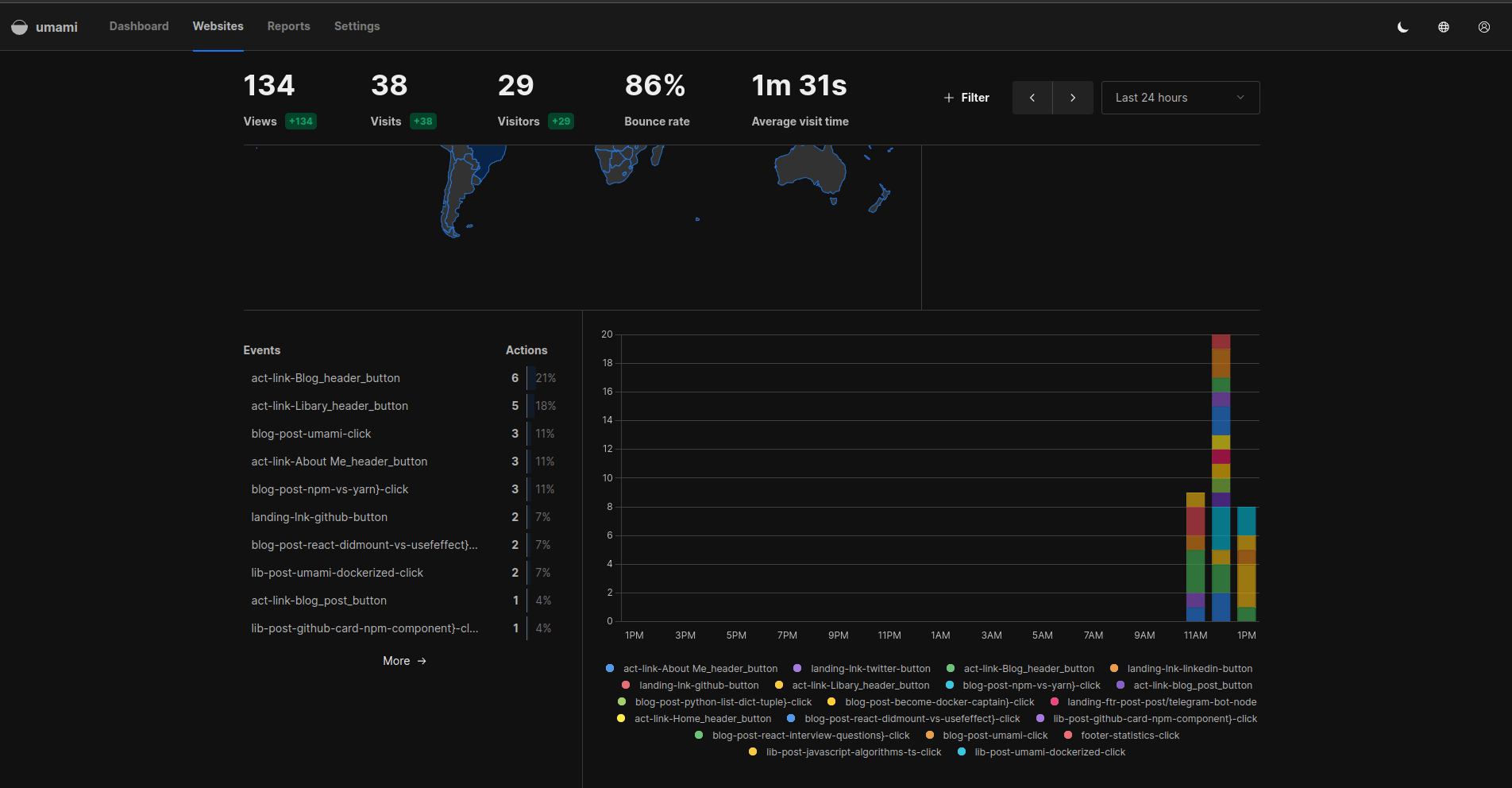This screenshot has height=788, width=1512.
Task: Open the user profile icon
Action: point(1484,27)
